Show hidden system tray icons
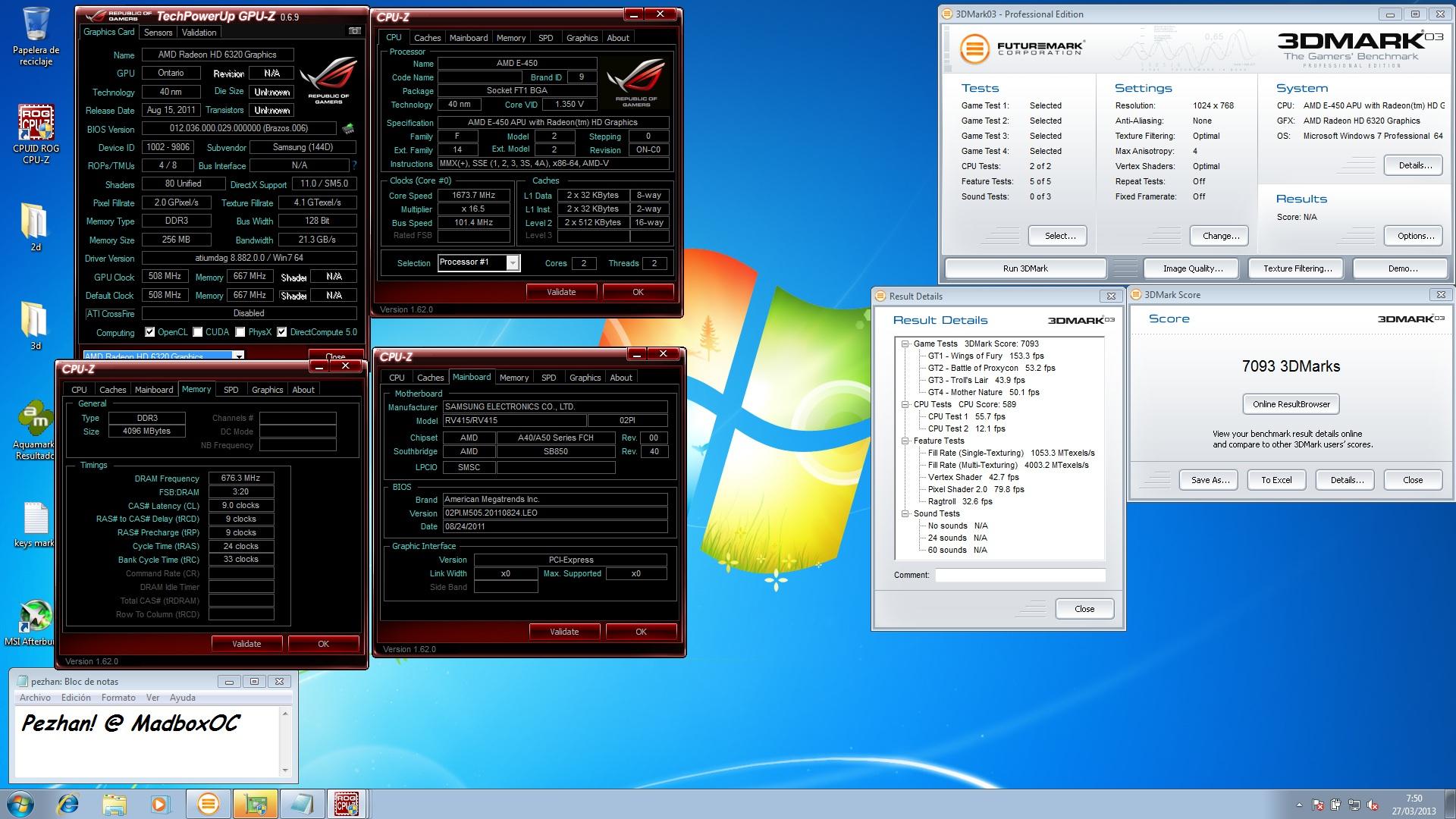Image resolution: width=1456 pixels, height=819 pixels. 1299,805
